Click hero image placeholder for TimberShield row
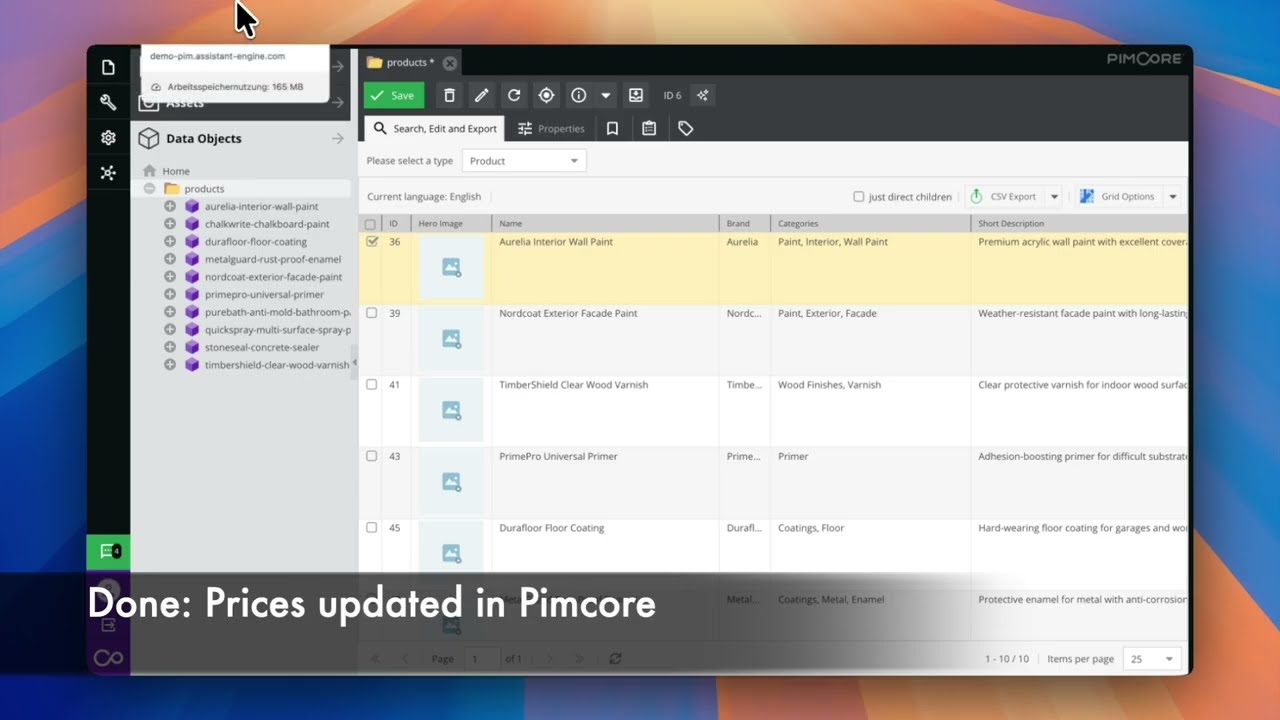This screenshot has width=1280, height=720. click(x=451, y=410)
